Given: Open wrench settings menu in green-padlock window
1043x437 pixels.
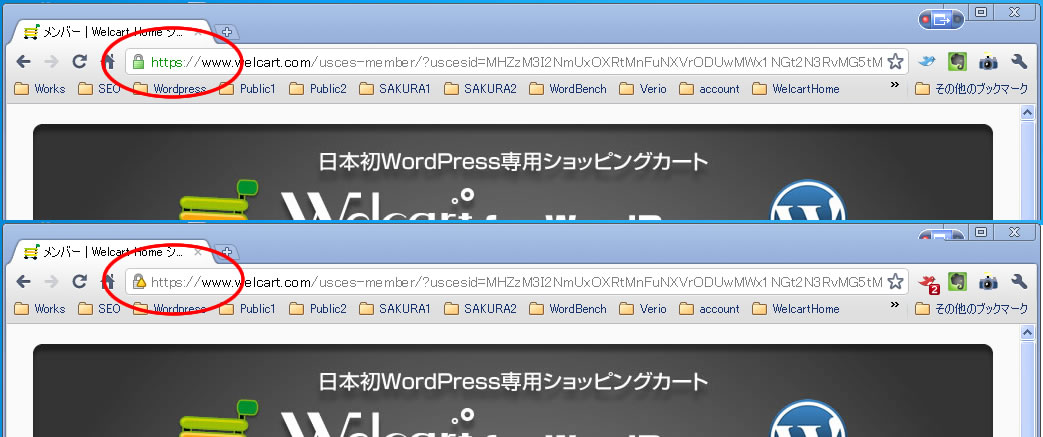Looking at the screenshot, I should point(1019,62).
